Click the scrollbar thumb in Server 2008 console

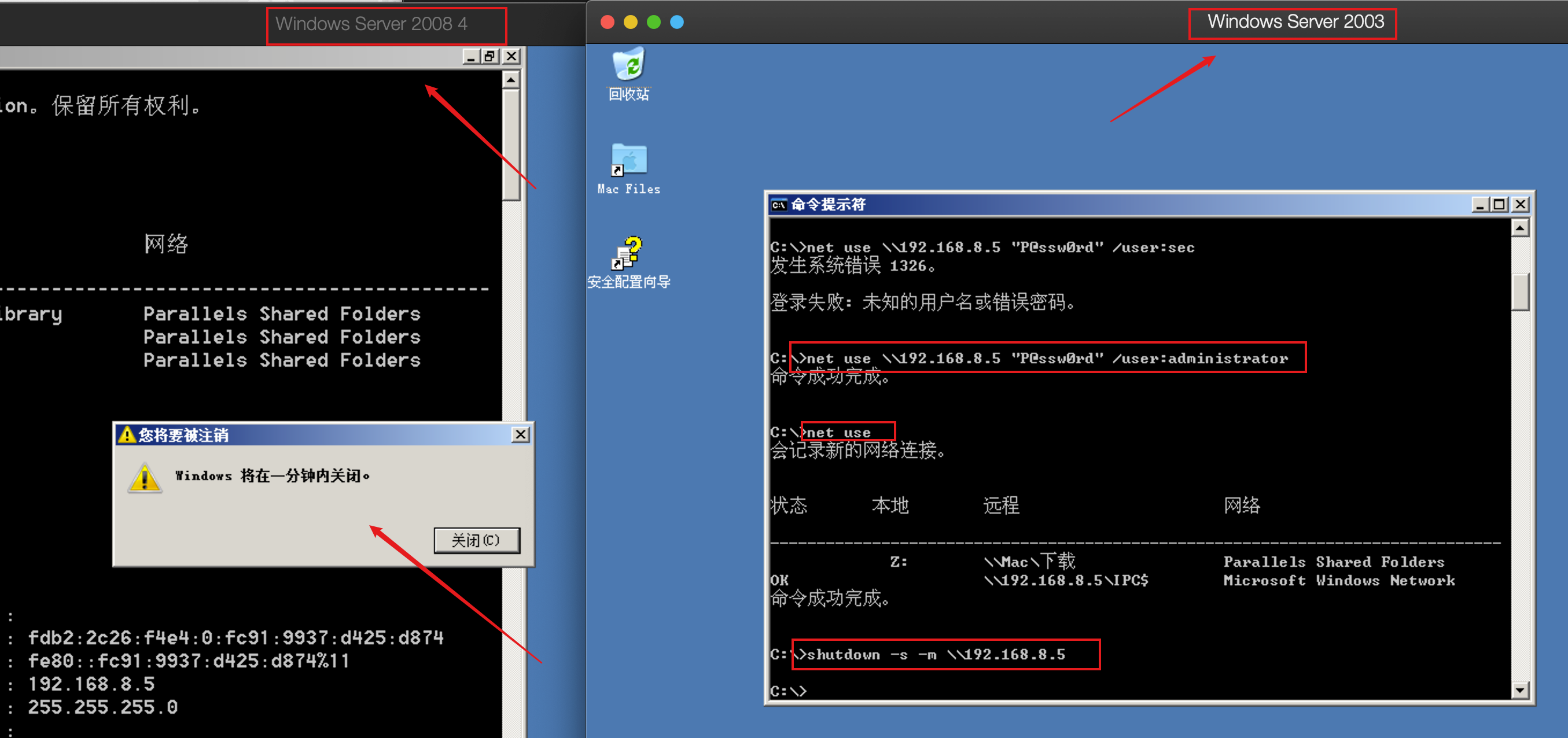tap(511, 145)
